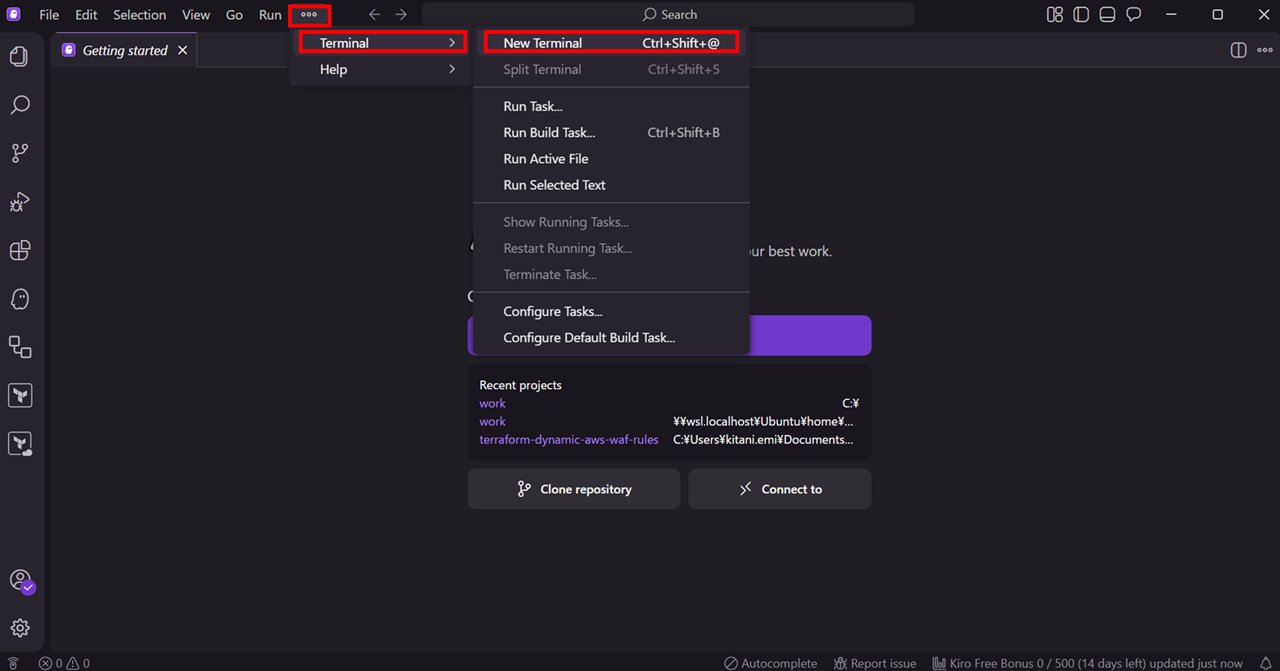Open the Source Control view
This screenshot has height=671, width=1280.
click(x=19, y=153)
